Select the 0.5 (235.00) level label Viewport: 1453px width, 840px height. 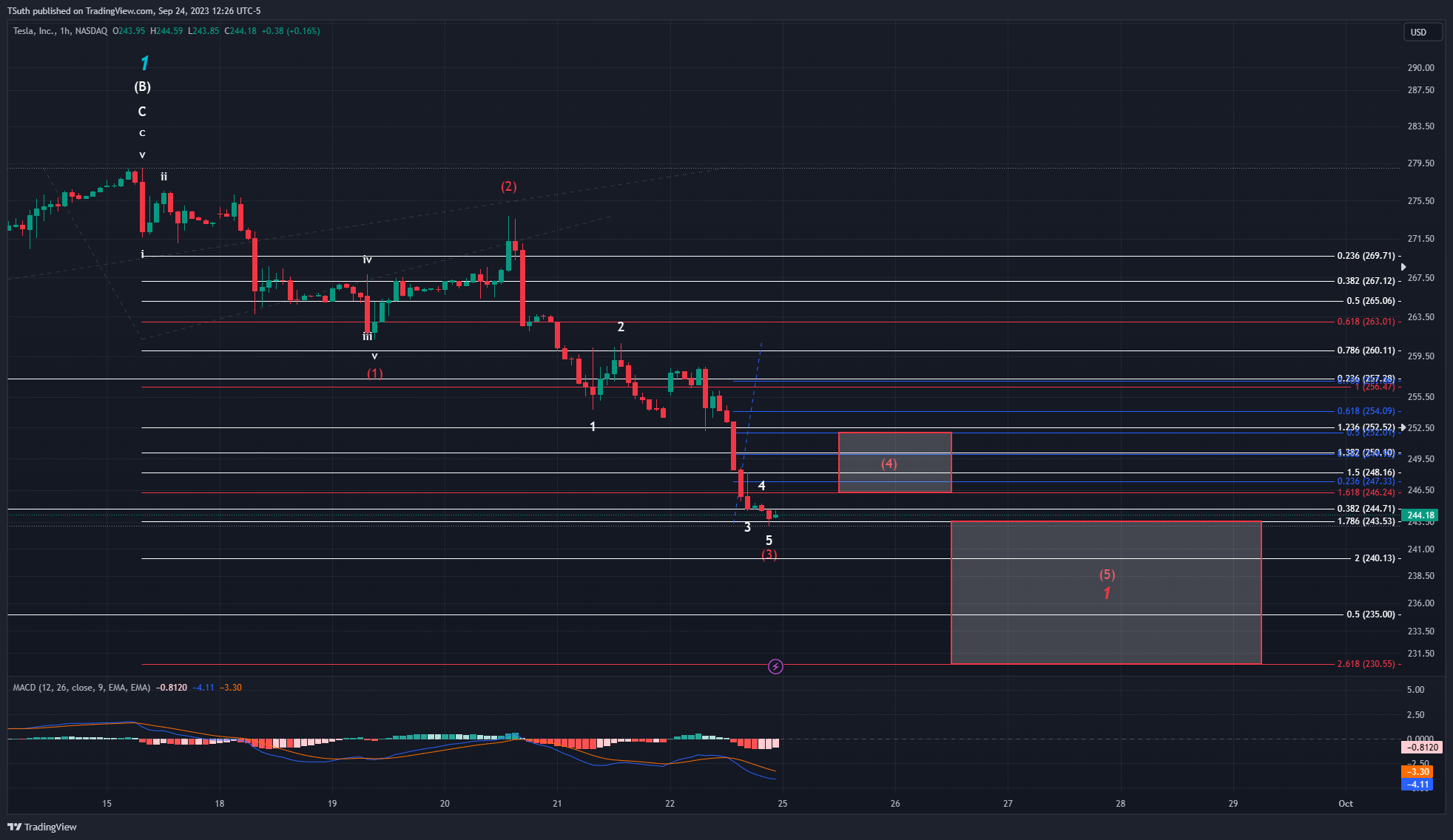1370,614
